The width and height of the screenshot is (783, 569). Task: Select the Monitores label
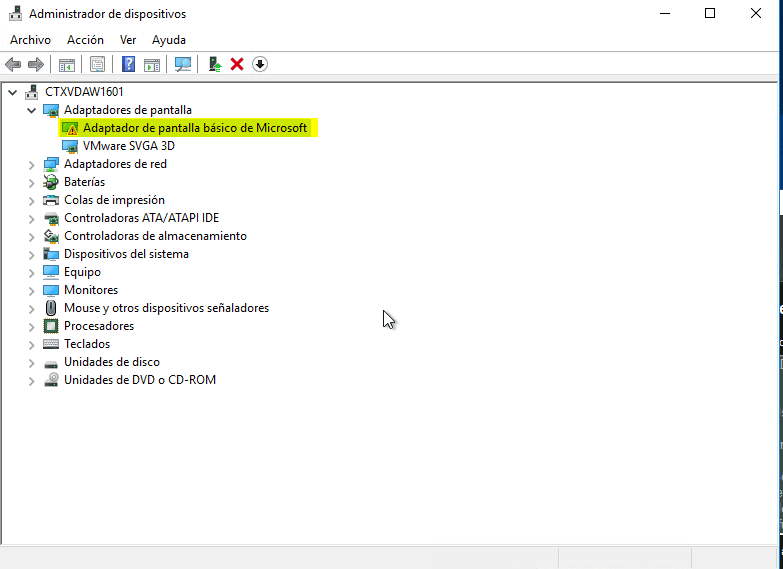tap(91, 290)
